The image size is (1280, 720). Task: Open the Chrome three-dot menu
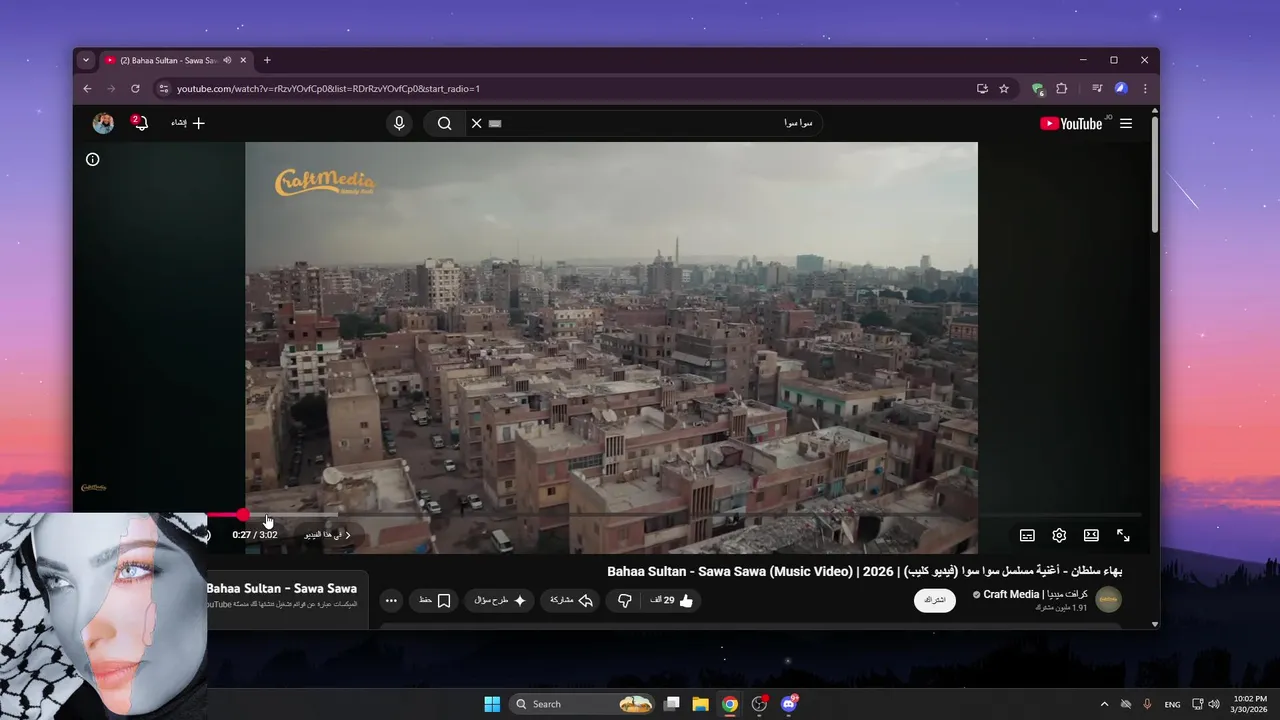click(1145, 88)
